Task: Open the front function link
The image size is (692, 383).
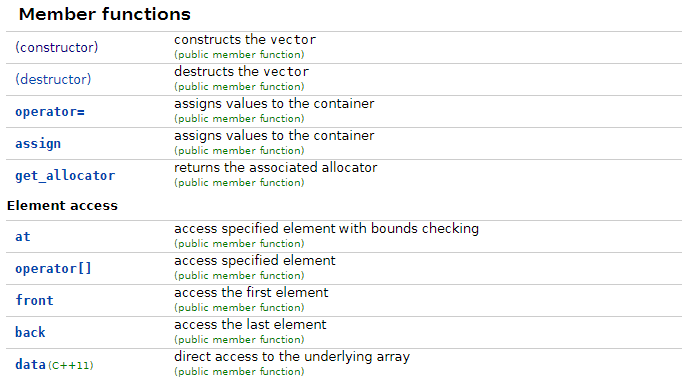Action: point(34,300)
